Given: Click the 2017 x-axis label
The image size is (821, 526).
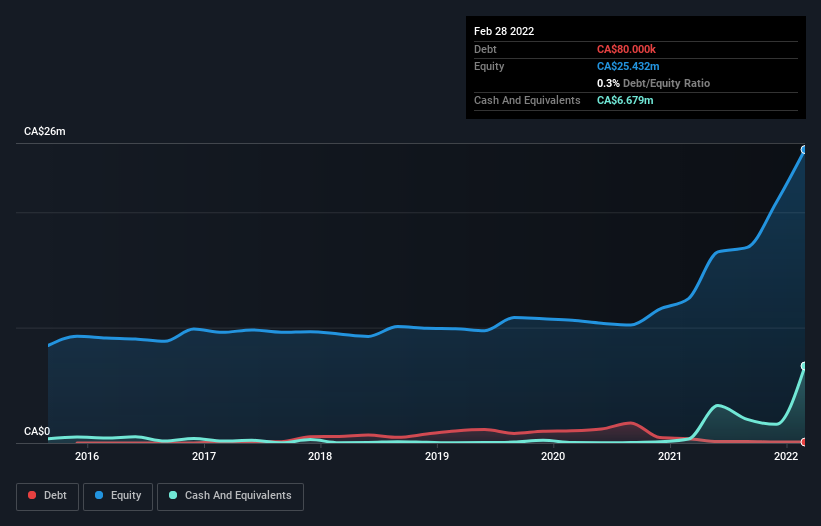Looking at the screenshot, I should pyautogui.click(x=204, y=456).
